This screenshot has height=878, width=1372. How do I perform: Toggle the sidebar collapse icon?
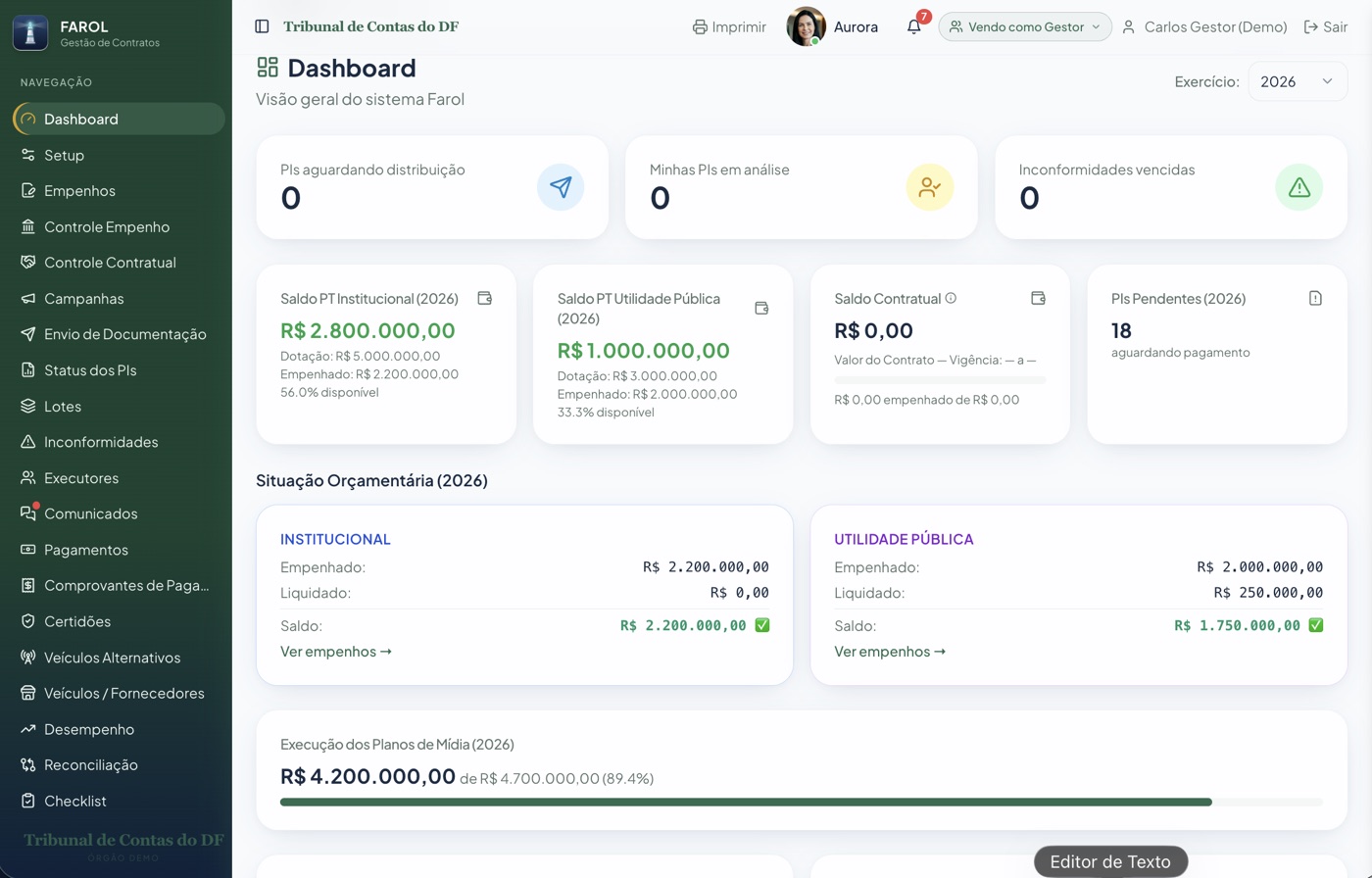pos(262,26)
